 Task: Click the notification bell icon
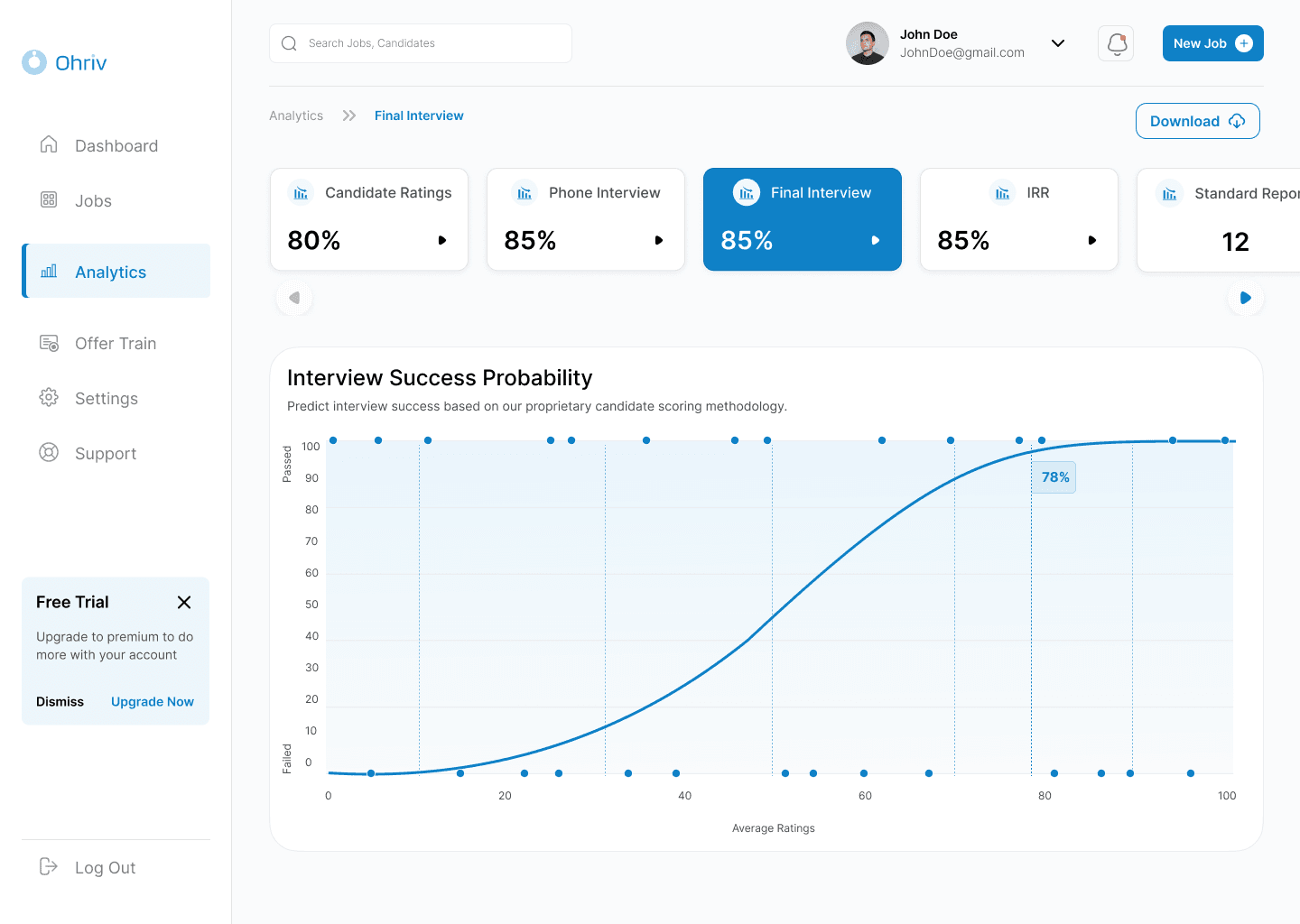point(1116,43)
